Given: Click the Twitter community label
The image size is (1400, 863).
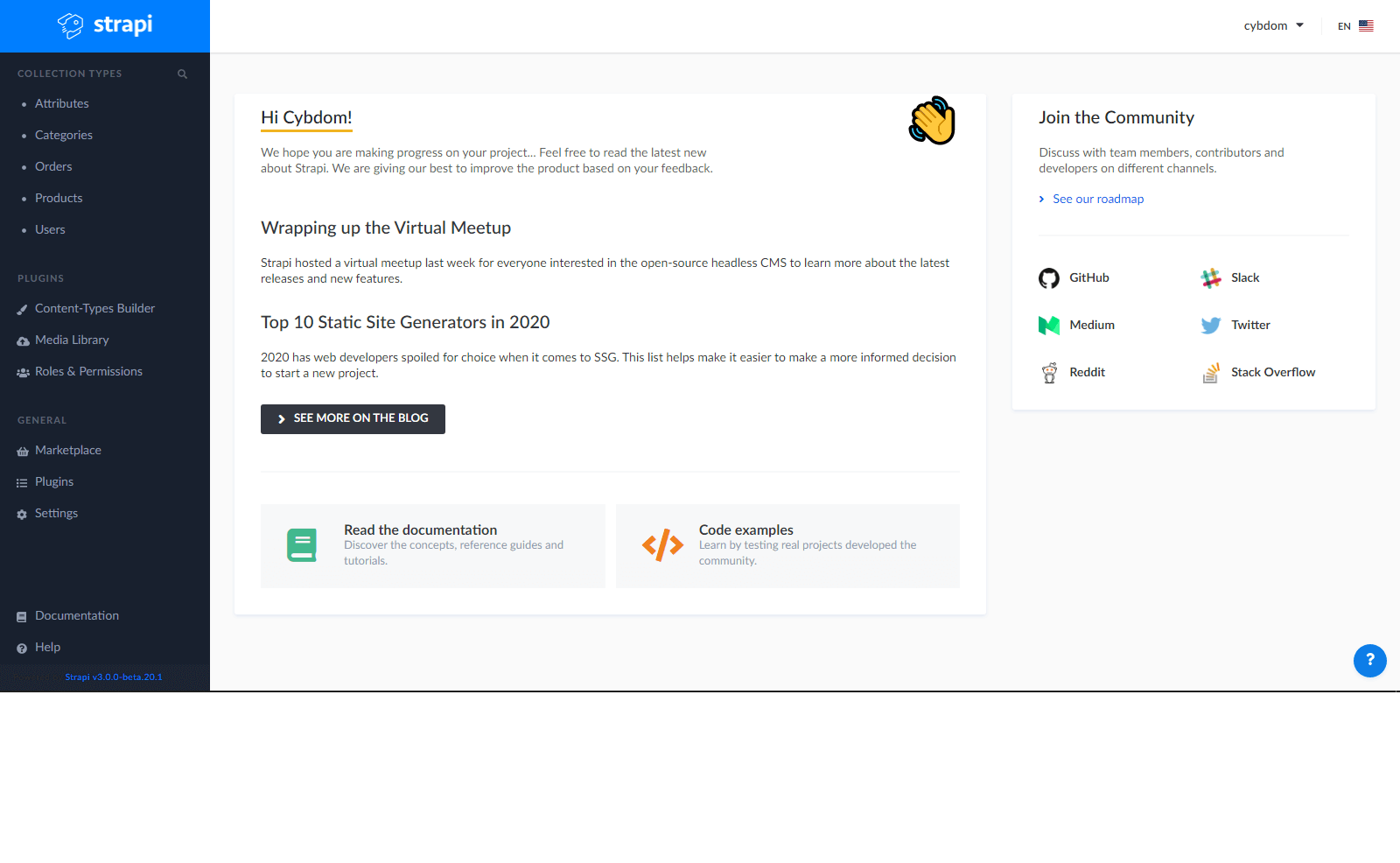Looking at the screenshot, I should [1250, 325].
